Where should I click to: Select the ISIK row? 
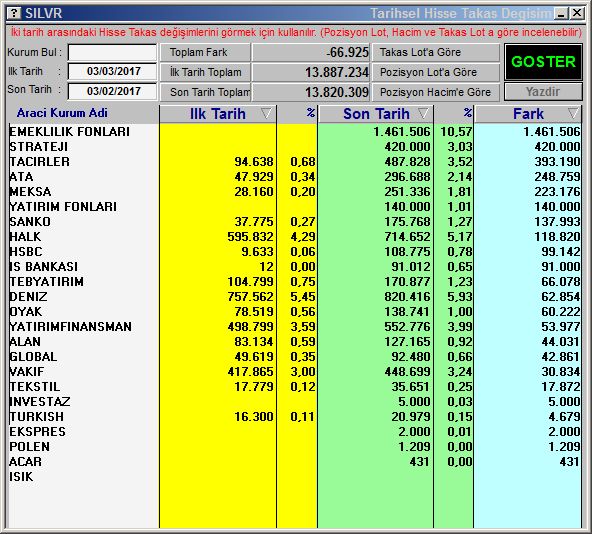point(294,477)
